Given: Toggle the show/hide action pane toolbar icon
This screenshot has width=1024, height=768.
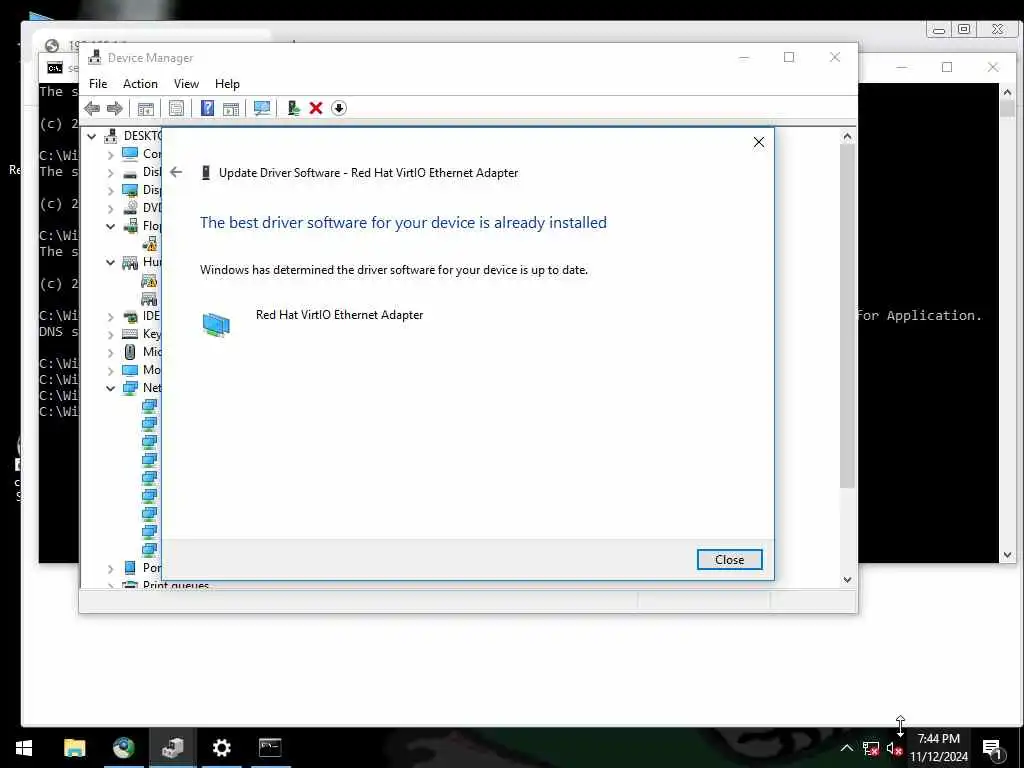Looking at the screenshot, I should tap(231, 108).
